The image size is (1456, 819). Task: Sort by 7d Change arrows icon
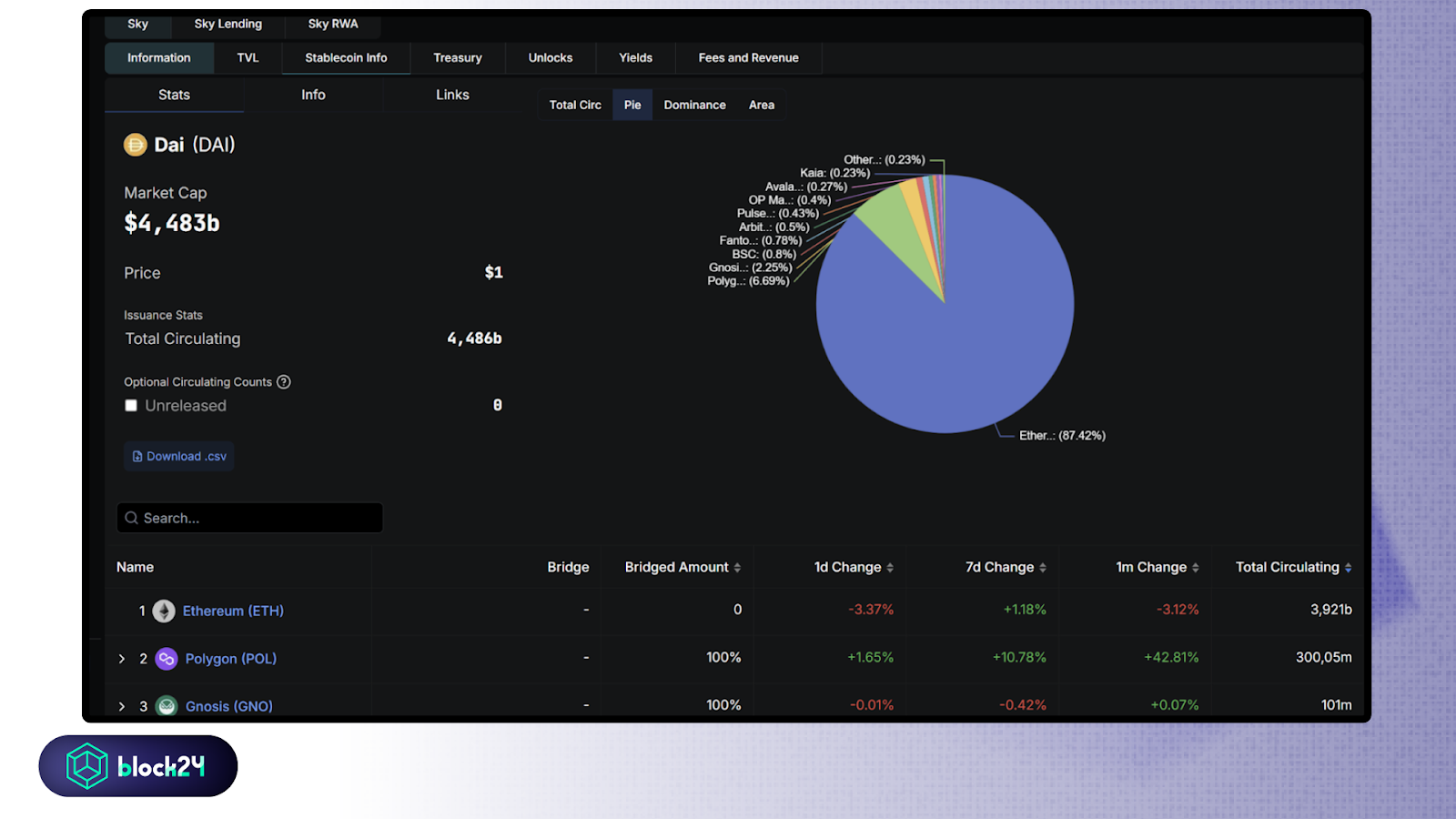1043,568
